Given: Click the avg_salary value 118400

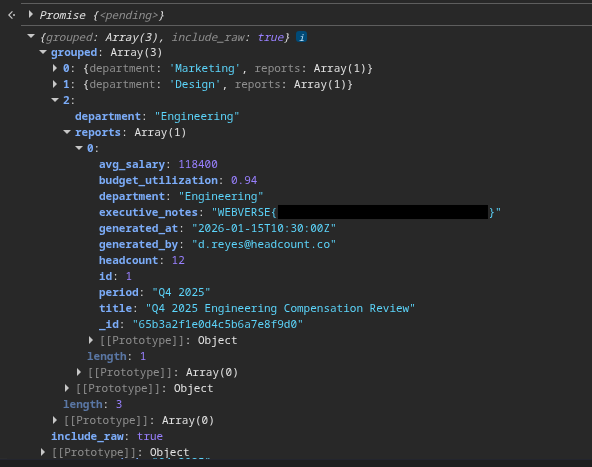Looking at the screenshot, I should (x=198, y=164).
